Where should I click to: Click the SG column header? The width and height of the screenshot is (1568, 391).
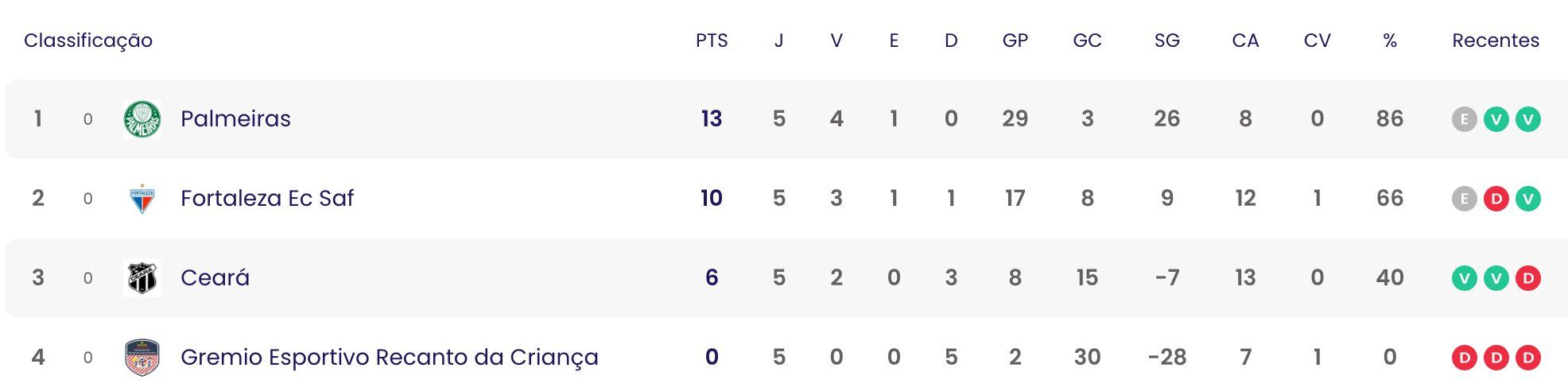coord(1166,41)
